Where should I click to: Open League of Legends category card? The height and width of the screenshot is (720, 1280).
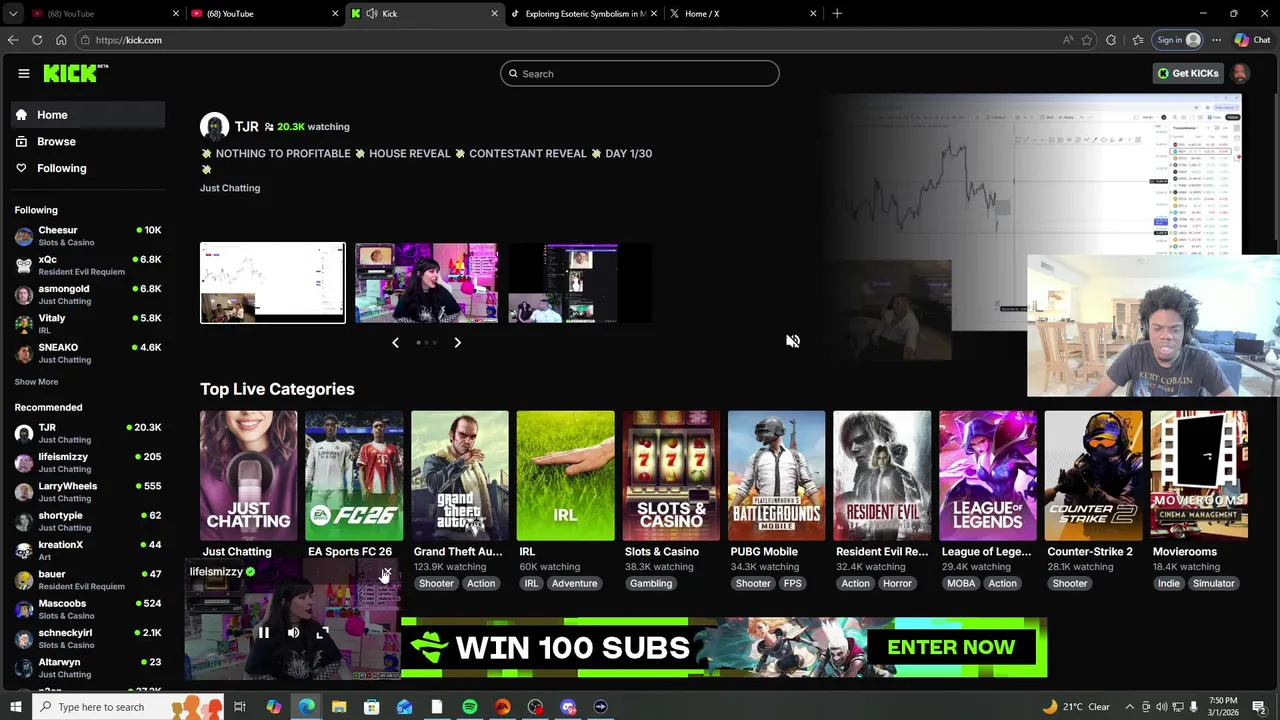point(988,476)
